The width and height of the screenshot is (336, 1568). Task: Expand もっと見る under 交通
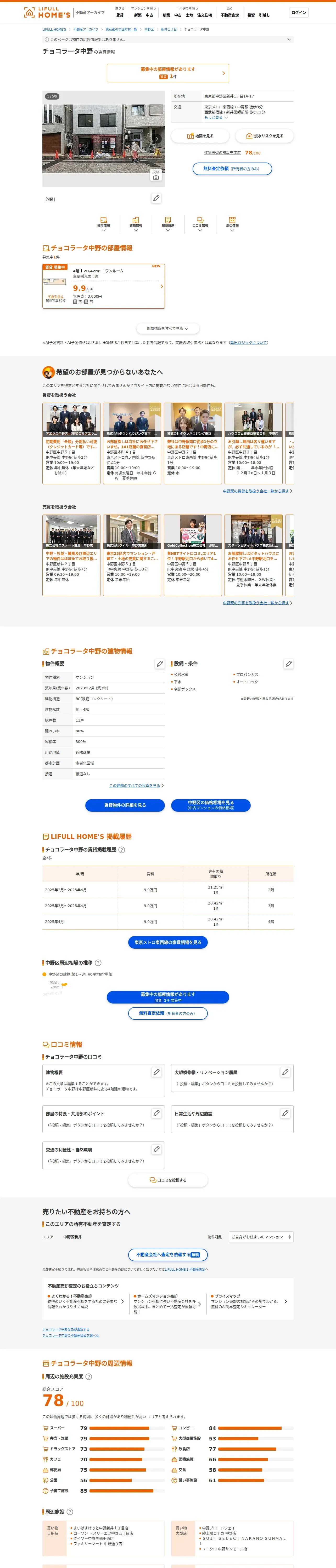tap(216, 118)
